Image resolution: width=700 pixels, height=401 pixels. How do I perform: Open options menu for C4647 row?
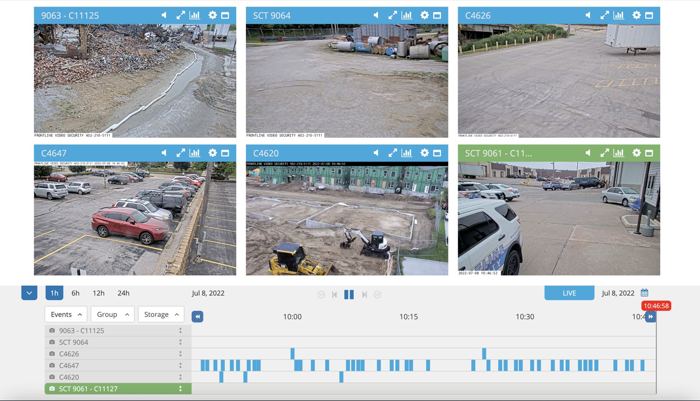point(180,365)
